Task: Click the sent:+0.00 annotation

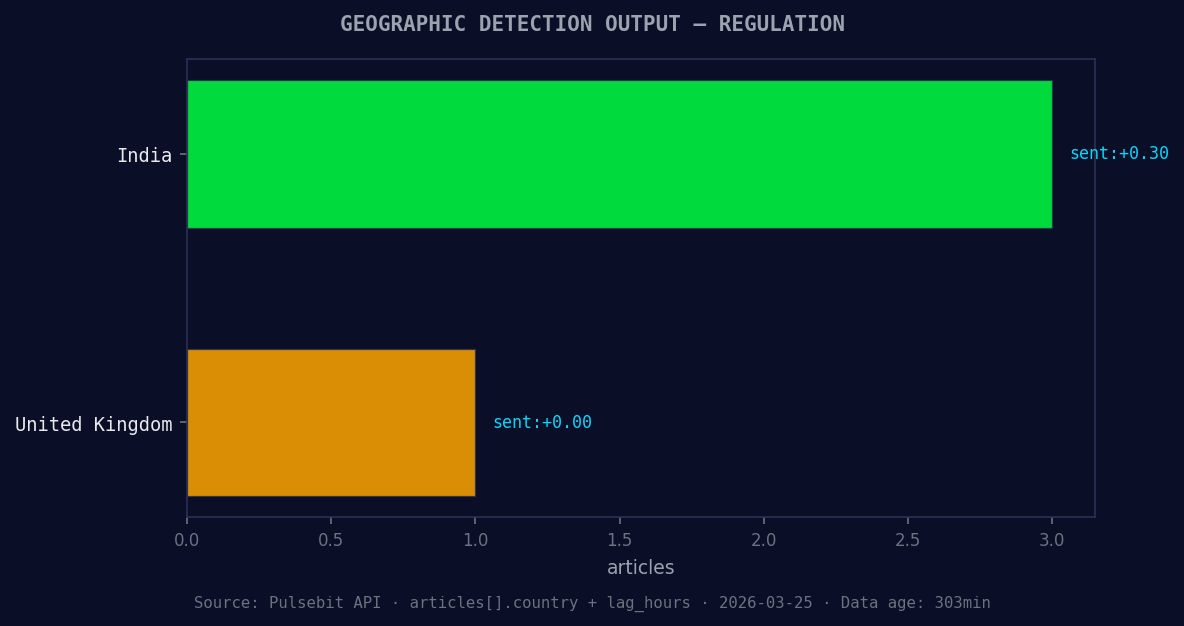Action: pos(542,422)
